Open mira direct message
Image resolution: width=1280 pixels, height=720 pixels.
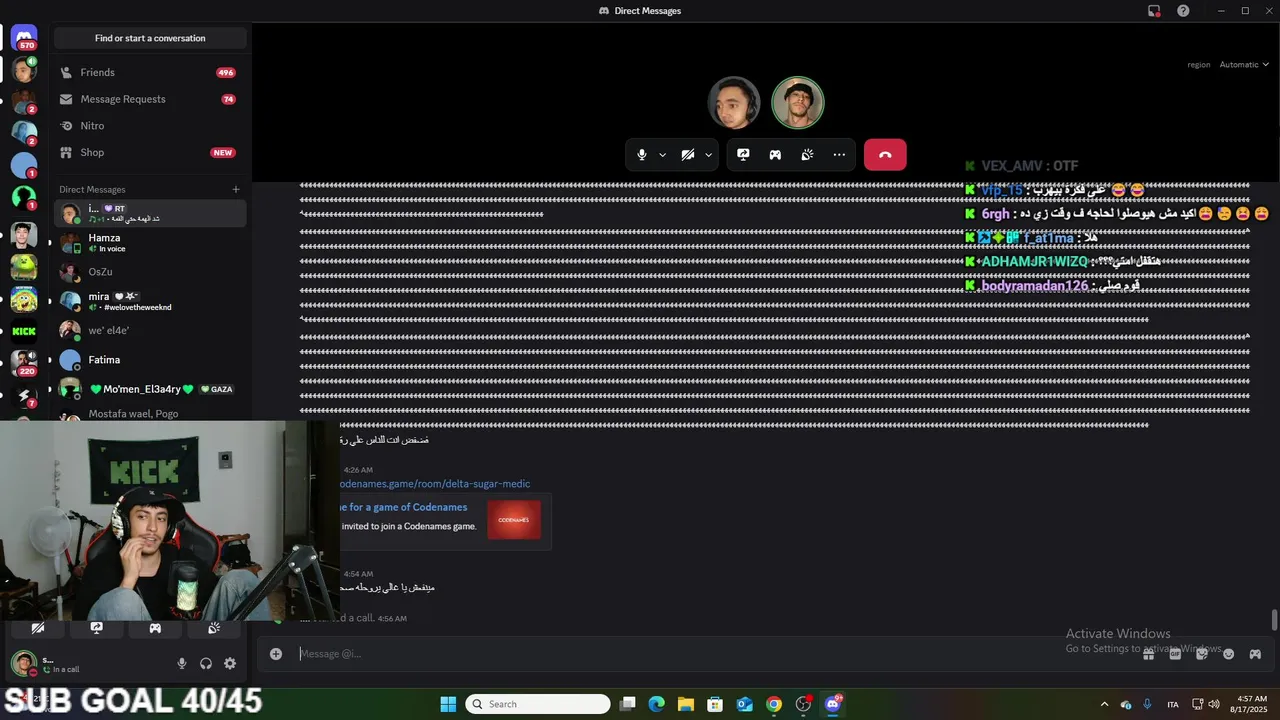pos(150,301)
